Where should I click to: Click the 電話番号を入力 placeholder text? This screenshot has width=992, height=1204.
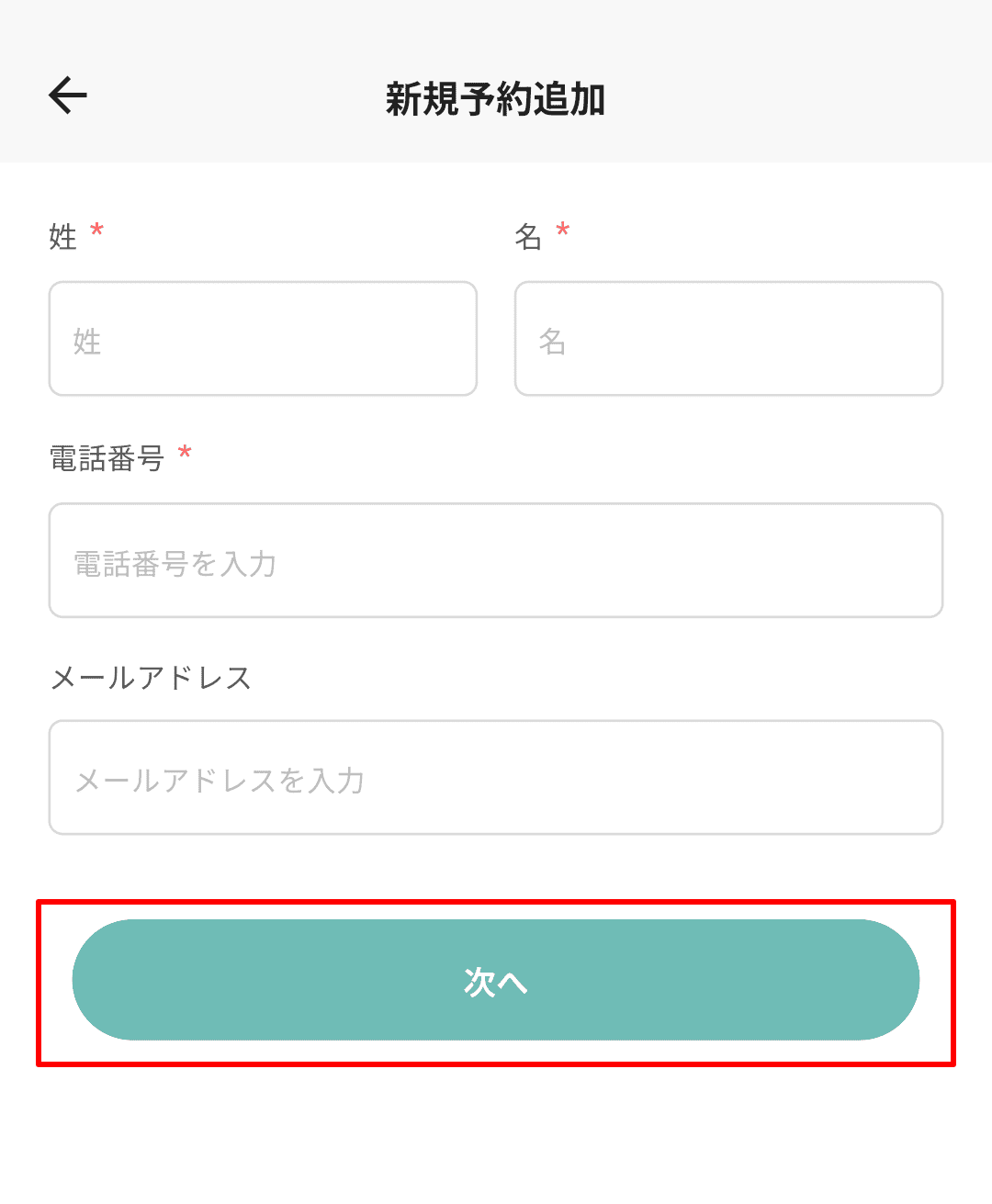pyautogui.click(x=175, y=564)
